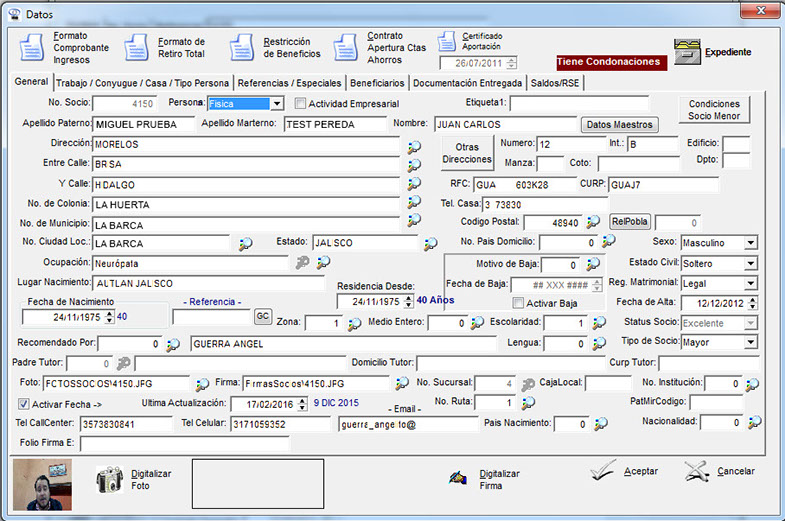This screenshot has height=521, width=785.
Task: Expand the Persona dropdown
Action: 277,103
